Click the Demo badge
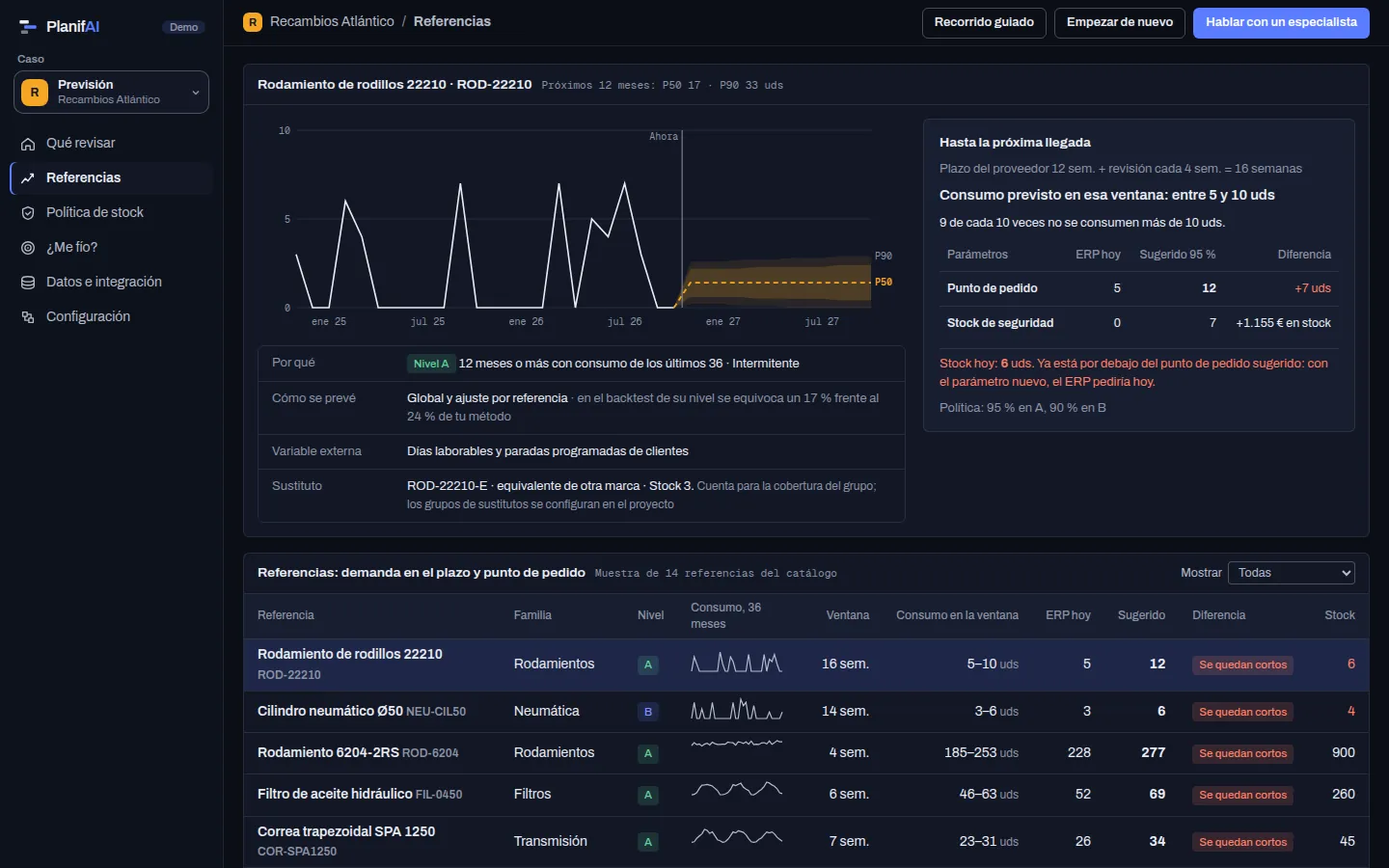The width and height of the screenshot is (1389, 868). (x=183, y=27)
